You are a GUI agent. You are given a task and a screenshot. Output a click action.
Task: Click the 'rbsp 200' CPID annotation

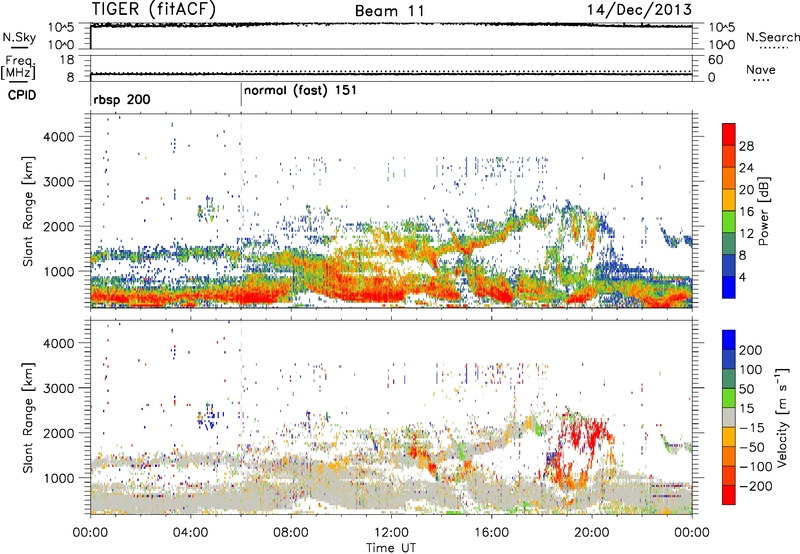[x=122, y=99]
